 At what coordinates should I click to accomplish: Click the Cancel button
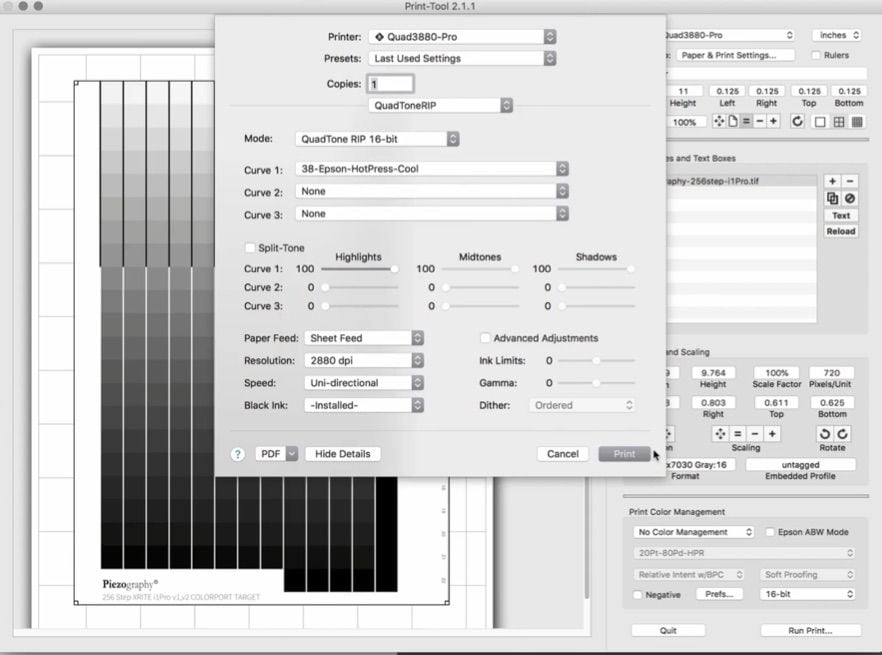click(x=562, y=454)
